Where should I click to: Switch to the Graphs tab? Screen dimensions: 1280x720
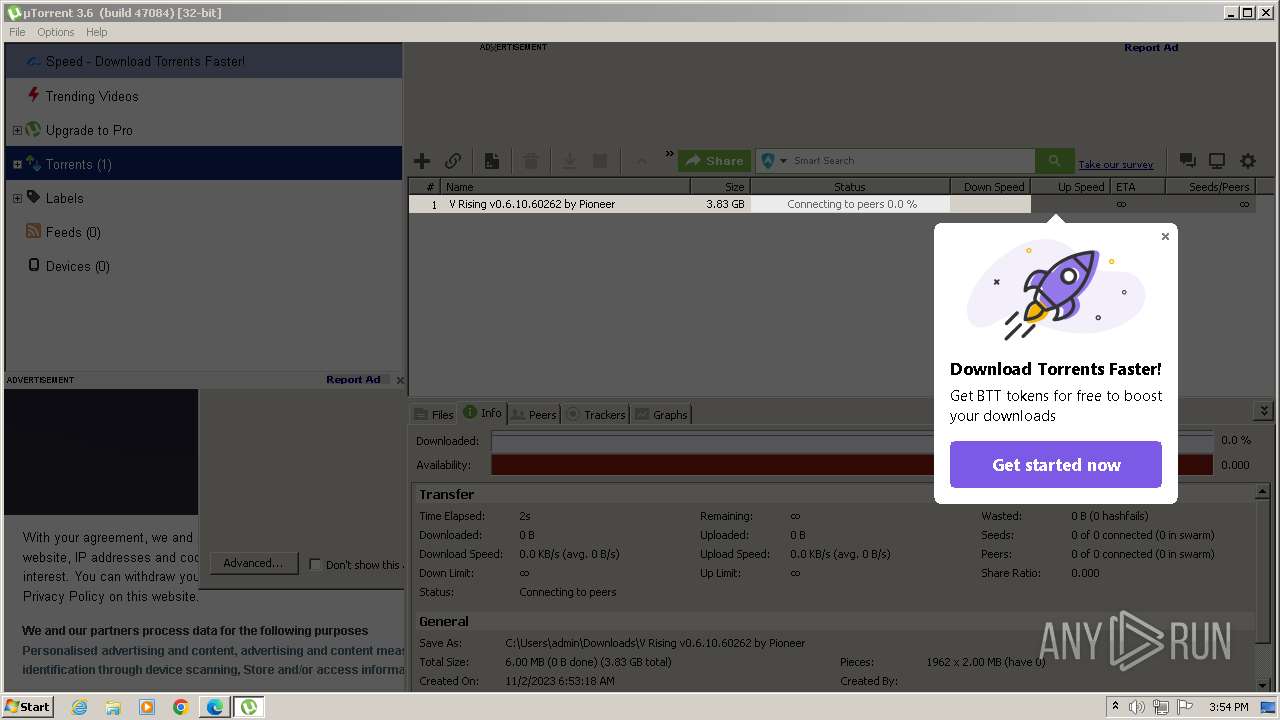[661, 414]
